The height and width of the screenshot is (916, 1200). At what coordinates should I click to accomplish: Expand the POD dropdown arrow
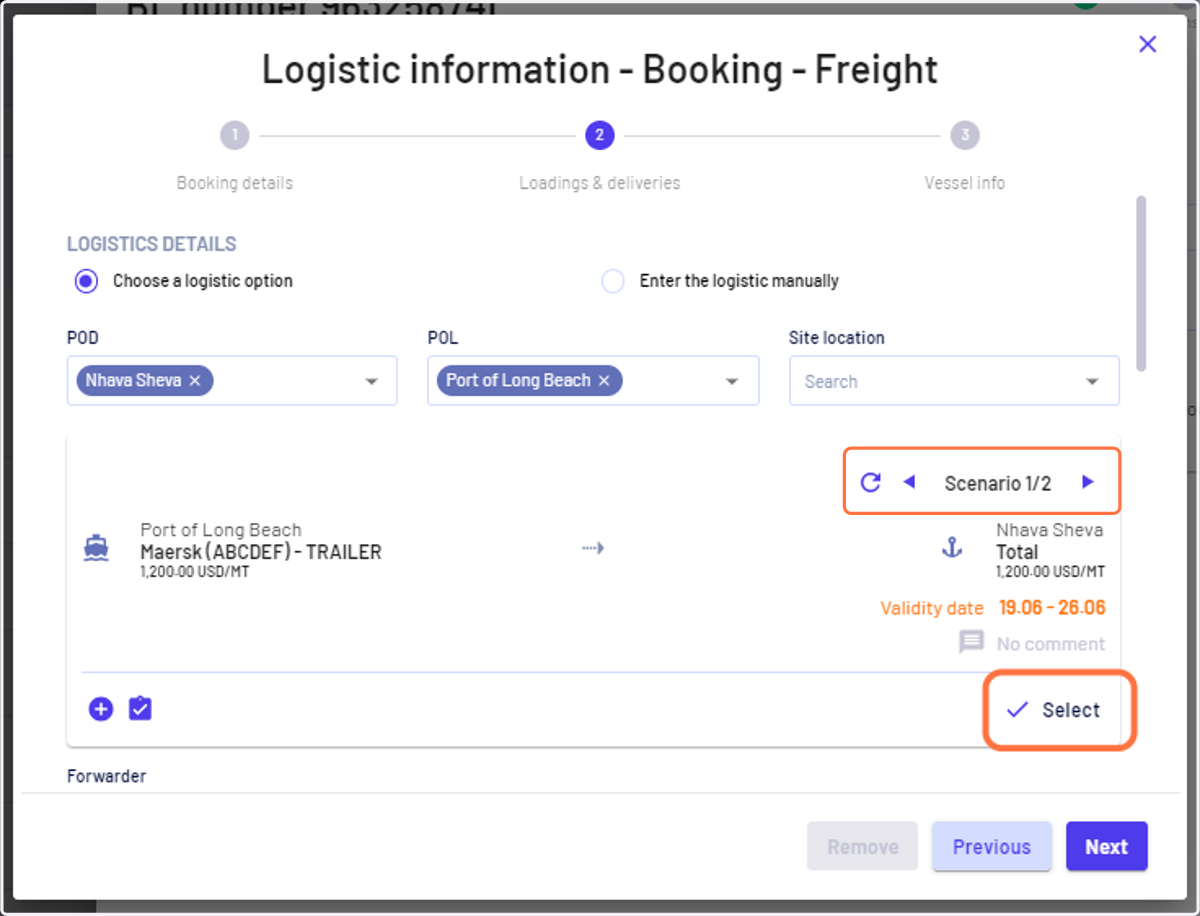(x=372, y=382)
